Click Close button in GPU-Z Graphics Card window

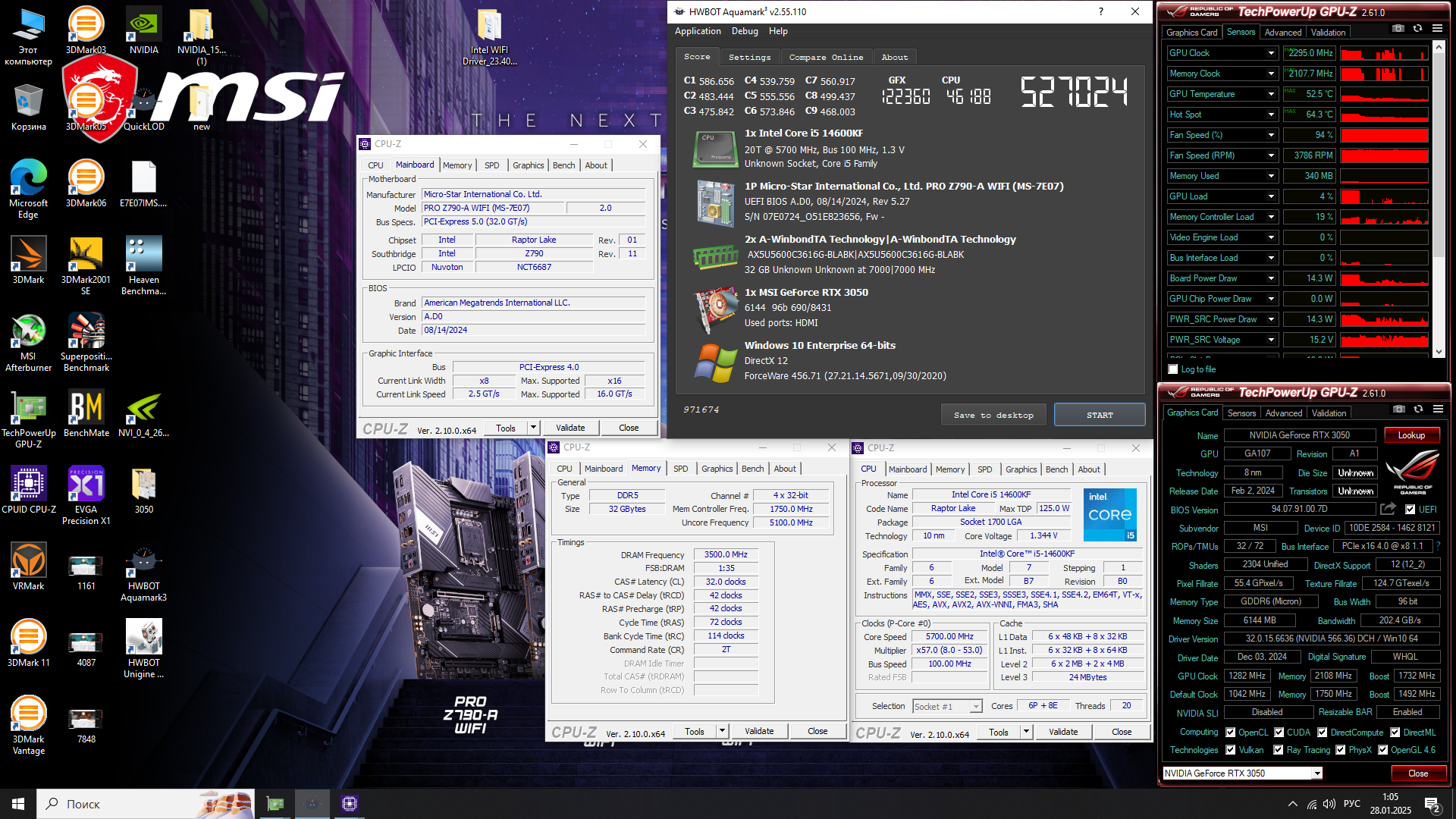tap(1418, 773)
